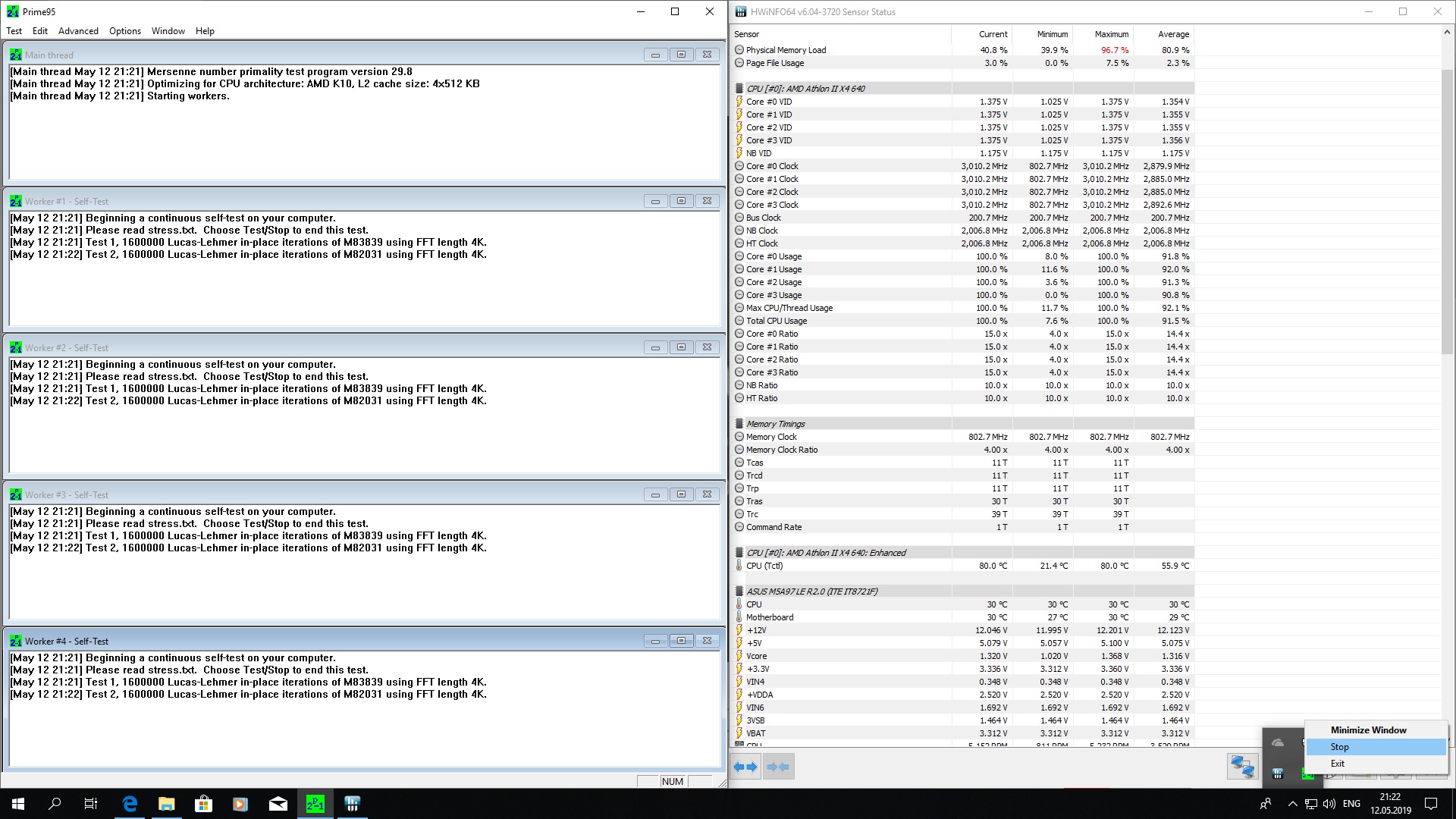Image resolution: width=1456 pixels, height=819 pixels.
Task: Open File Explorer from the taskbar
Action: [x=166, y=804]
